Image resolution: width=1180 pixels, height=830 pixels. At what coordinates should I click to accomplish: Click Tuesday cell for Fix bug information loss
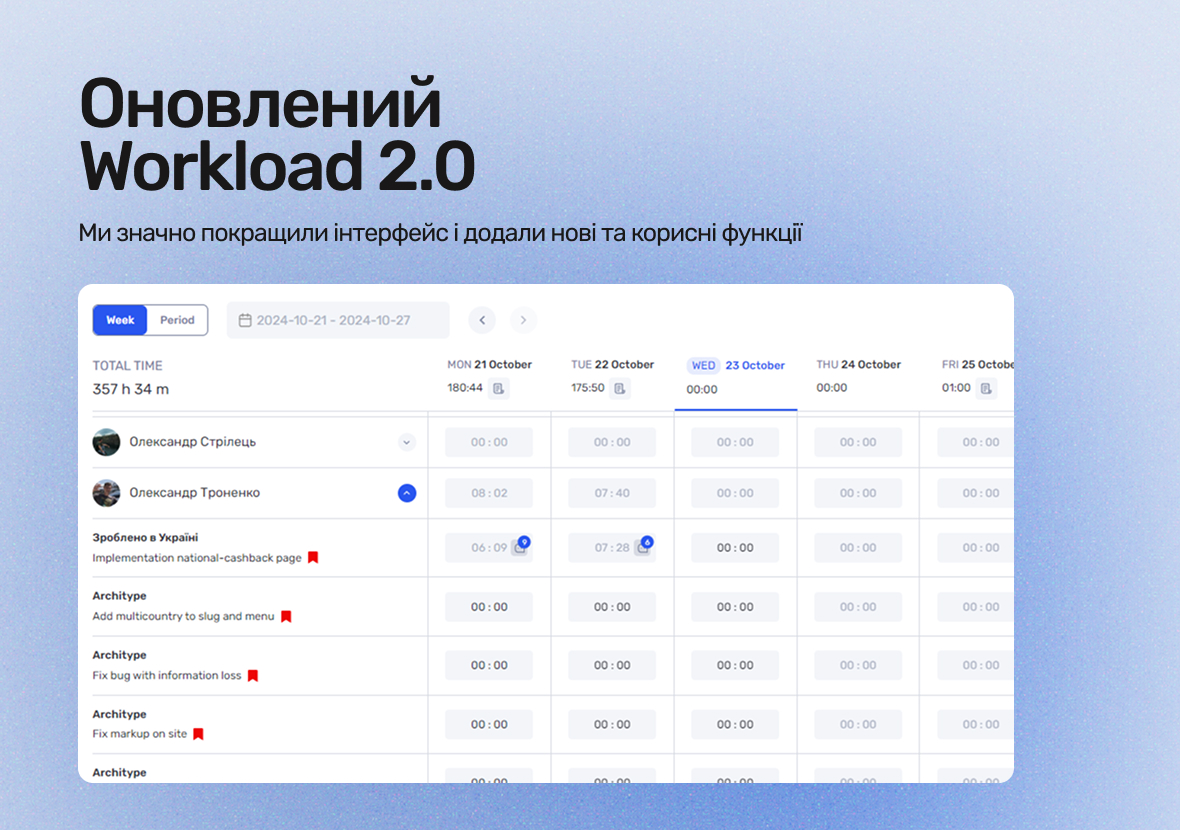[x=612, y=666]
